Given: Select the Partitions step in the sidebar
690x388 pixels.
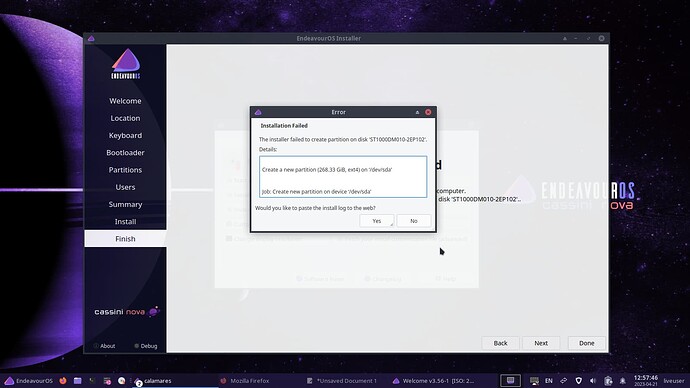Looking at the screenshot, I should [125, 169].
